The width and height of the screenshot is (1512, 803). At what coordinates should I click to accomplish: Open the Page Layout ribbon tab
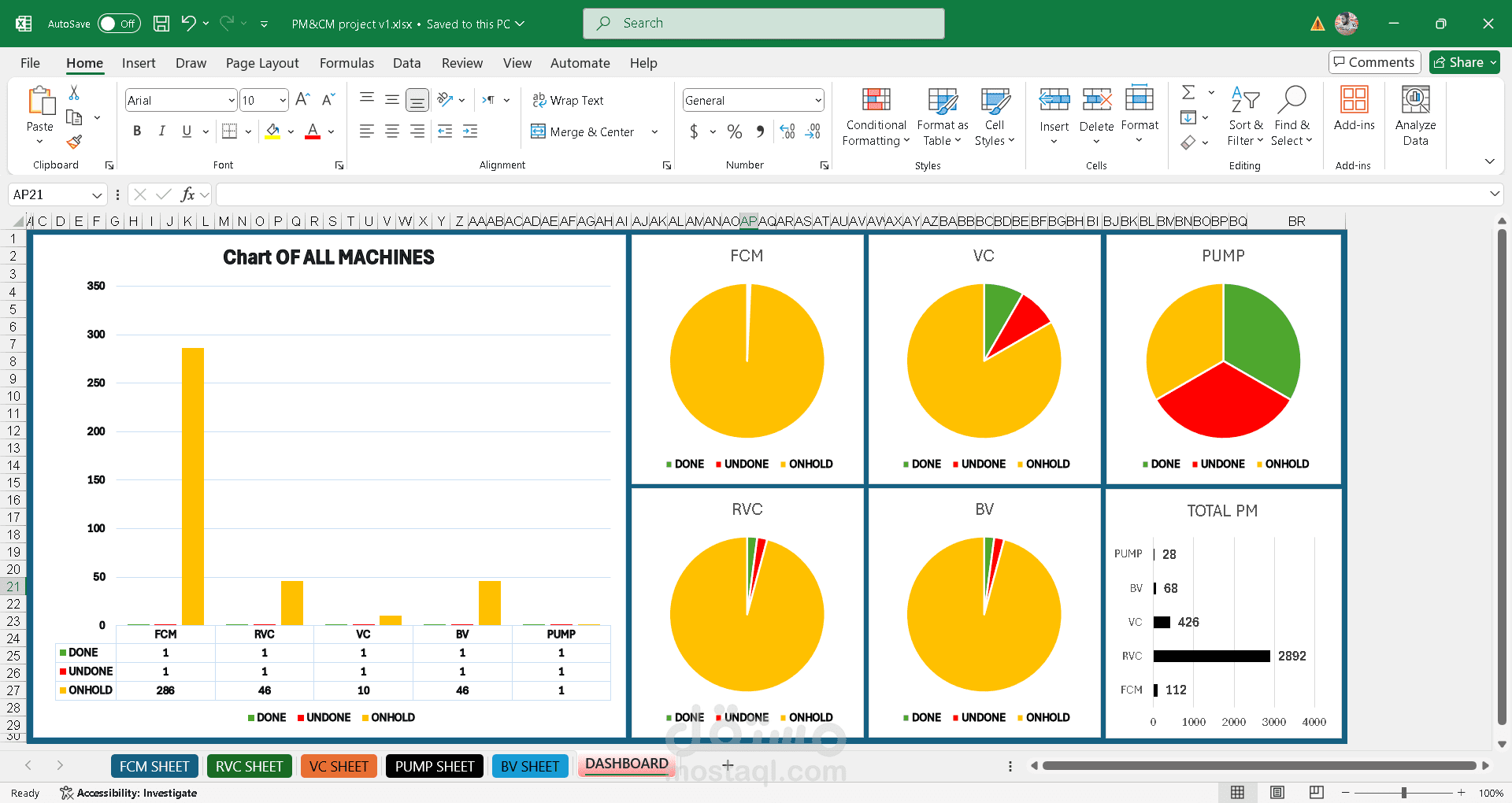point(261,63)
